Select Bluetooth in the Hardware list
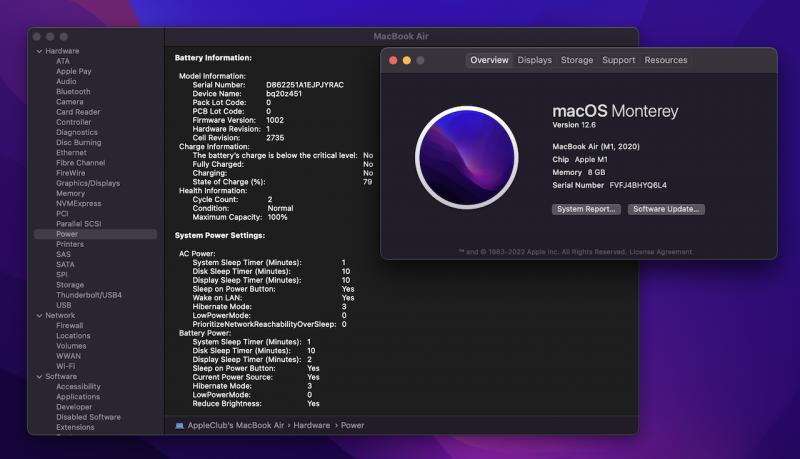800x459 pixels. [x=73, y=92]
